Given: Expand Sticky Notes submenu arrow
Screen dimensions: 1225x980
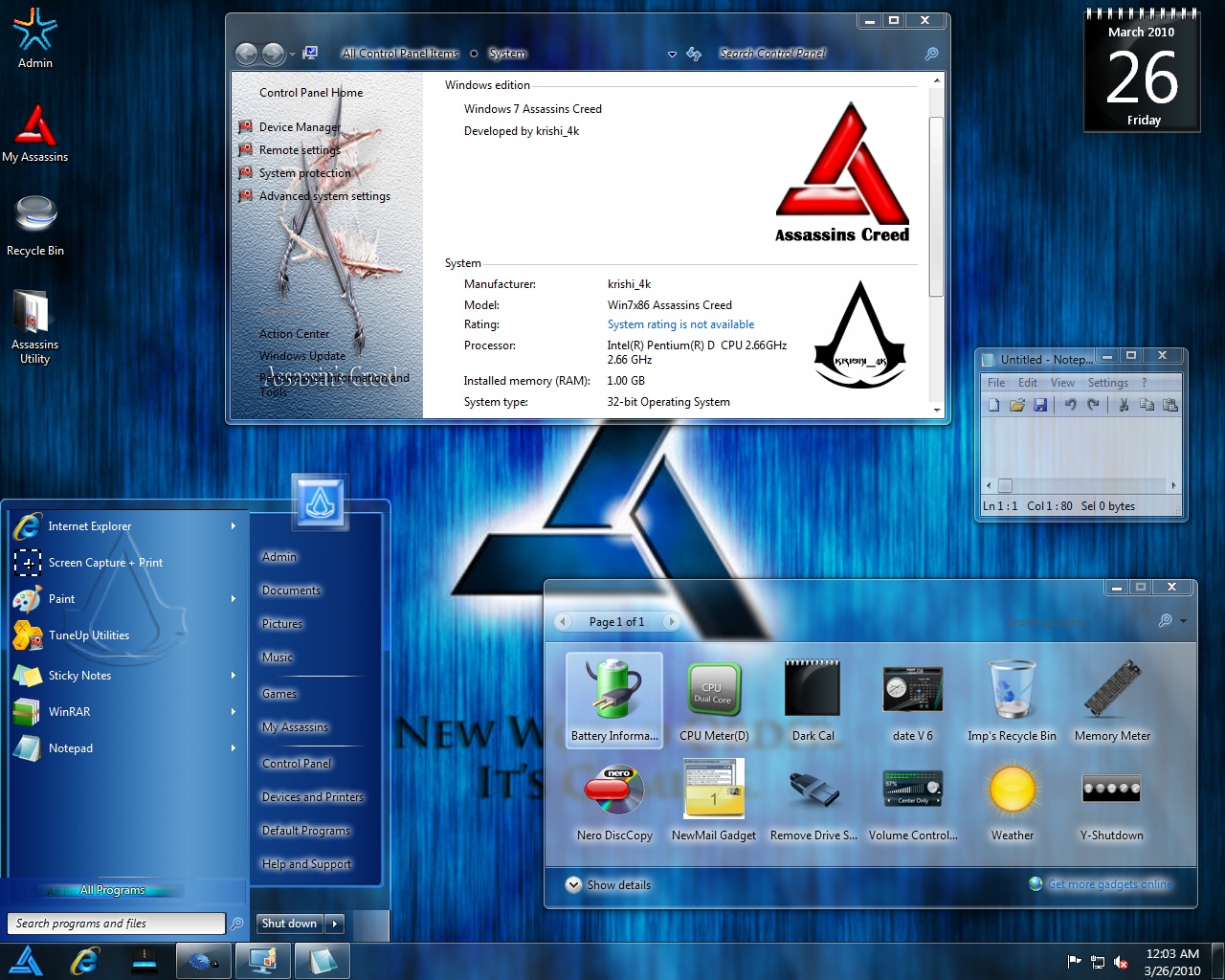Looking at the screenshot, I should click(x=233, y=675).
